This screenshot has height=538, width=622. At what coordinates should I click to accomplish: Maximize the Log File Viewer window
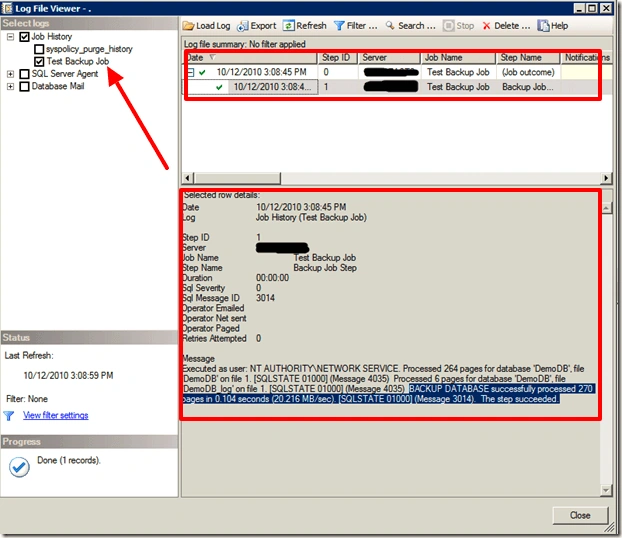(592, 8)
